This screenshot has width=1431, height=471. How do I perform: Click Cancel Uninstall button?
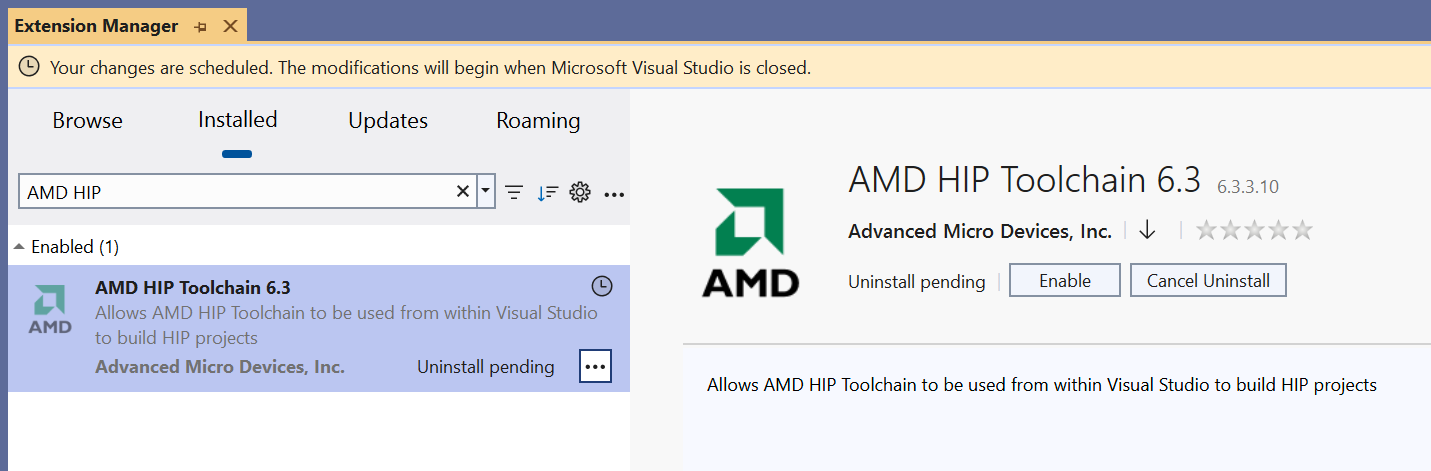coord(1208,281)
